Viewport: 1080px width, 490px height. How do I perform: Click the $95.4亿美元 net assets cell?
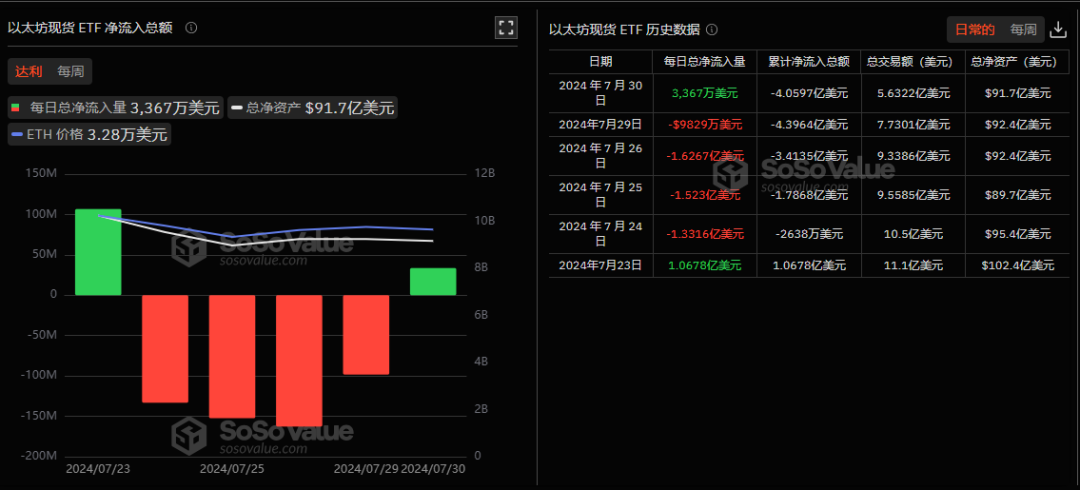(x=1018, y=234)
